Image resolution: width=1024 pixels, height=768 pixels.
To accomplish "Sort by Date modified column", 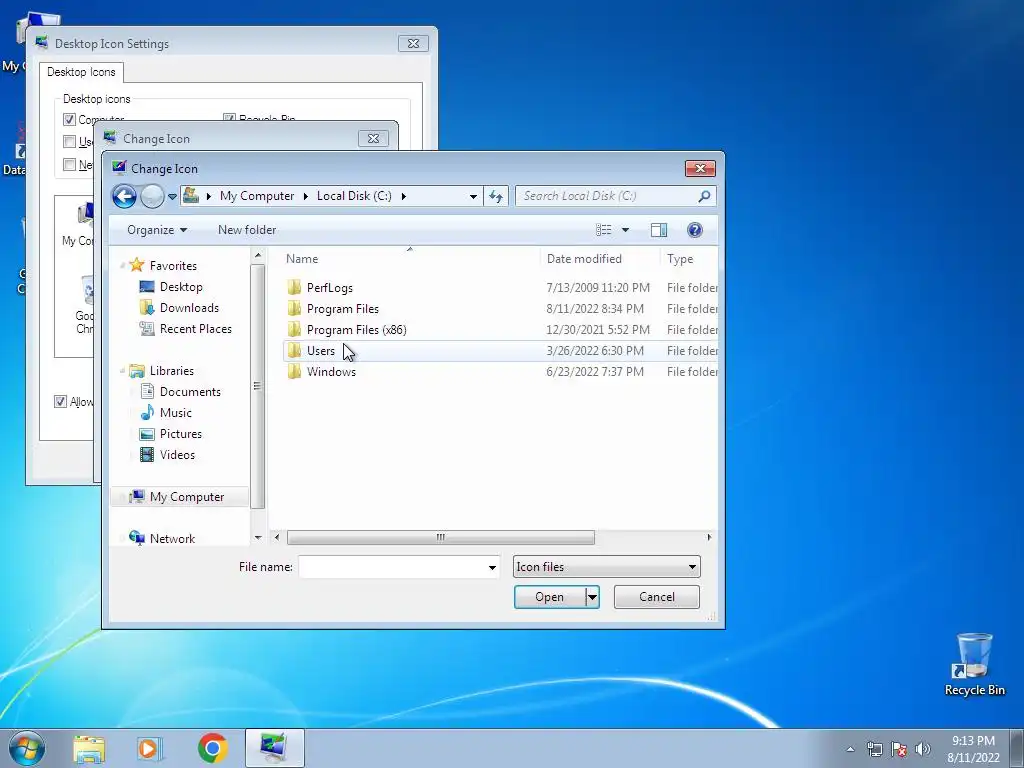I will [x=600, y=259].
